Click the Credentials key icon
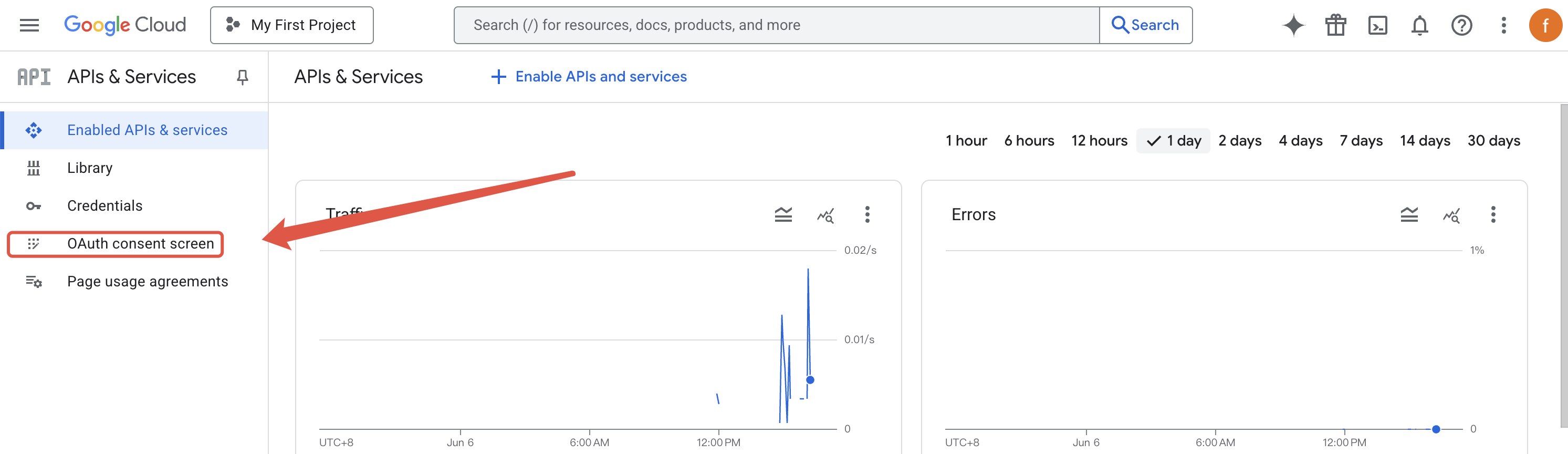The image size is (1568, 454). click(x=34, y=206)
